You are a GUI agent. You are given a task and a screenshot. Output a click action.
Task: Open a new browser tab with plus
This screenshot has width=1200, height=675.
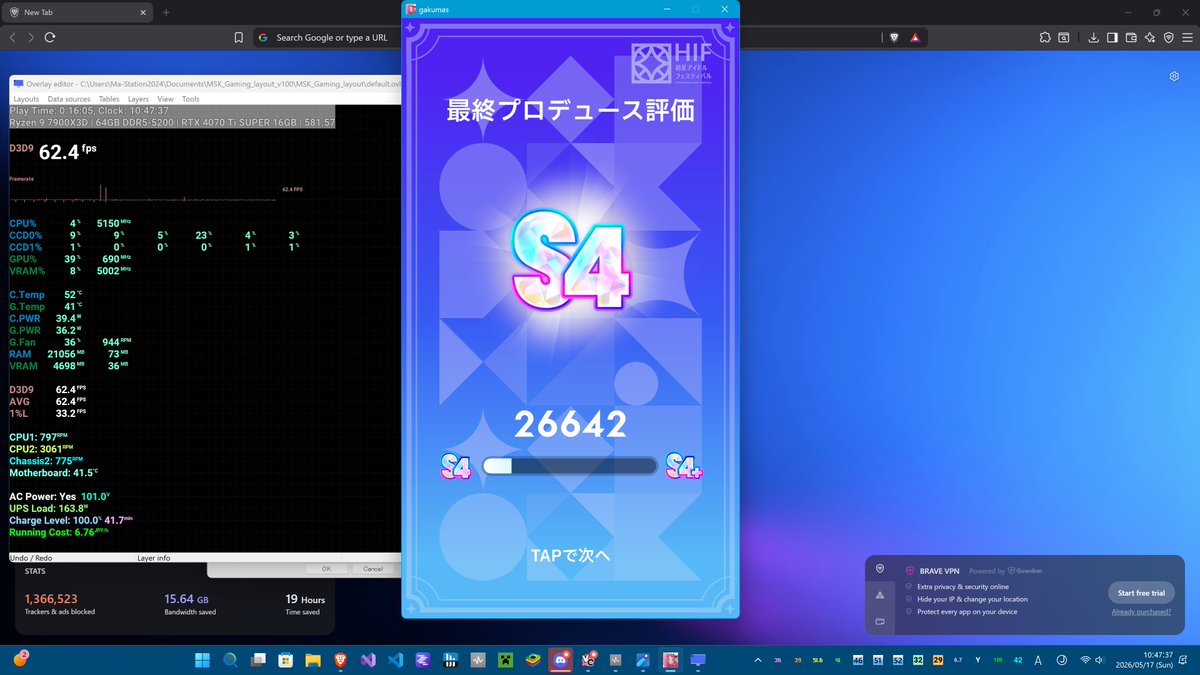pos(166,12)
